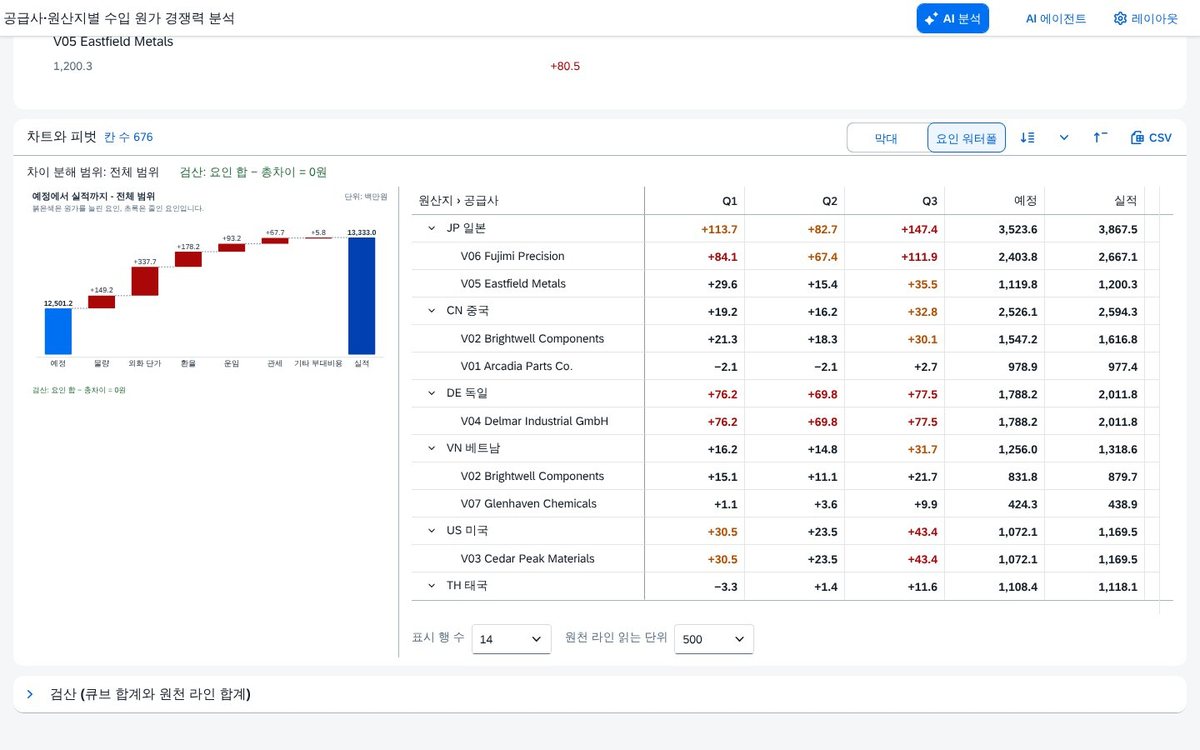The height and width of the screenshot is (750, 1200).
Task: Select the 요인 워터폴 view
Action: 966,138
